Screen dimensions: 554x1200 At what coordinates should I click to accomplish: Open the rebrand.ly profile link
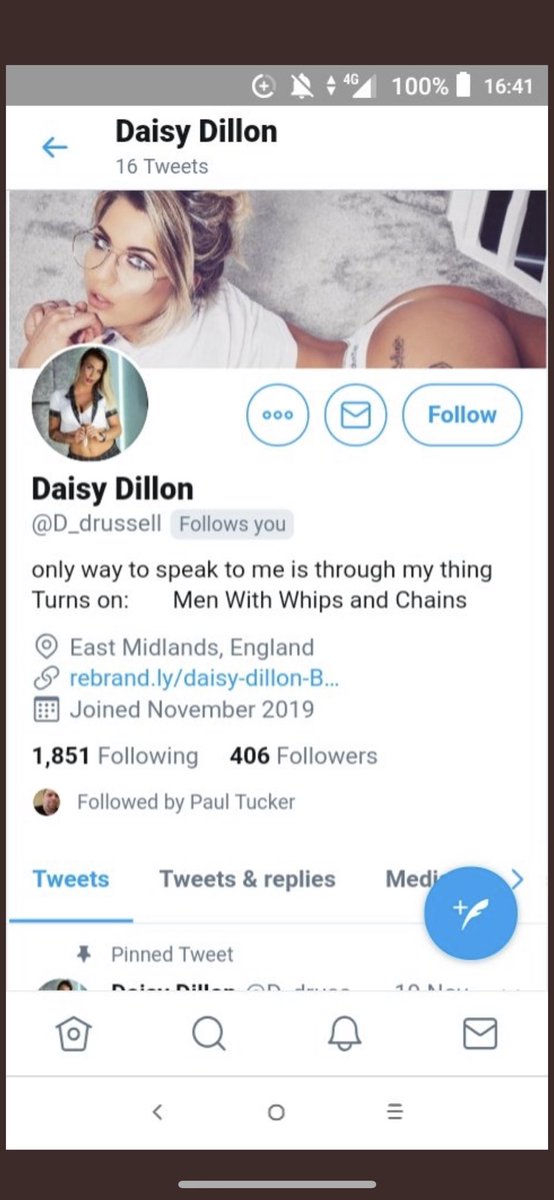(204, 678)
